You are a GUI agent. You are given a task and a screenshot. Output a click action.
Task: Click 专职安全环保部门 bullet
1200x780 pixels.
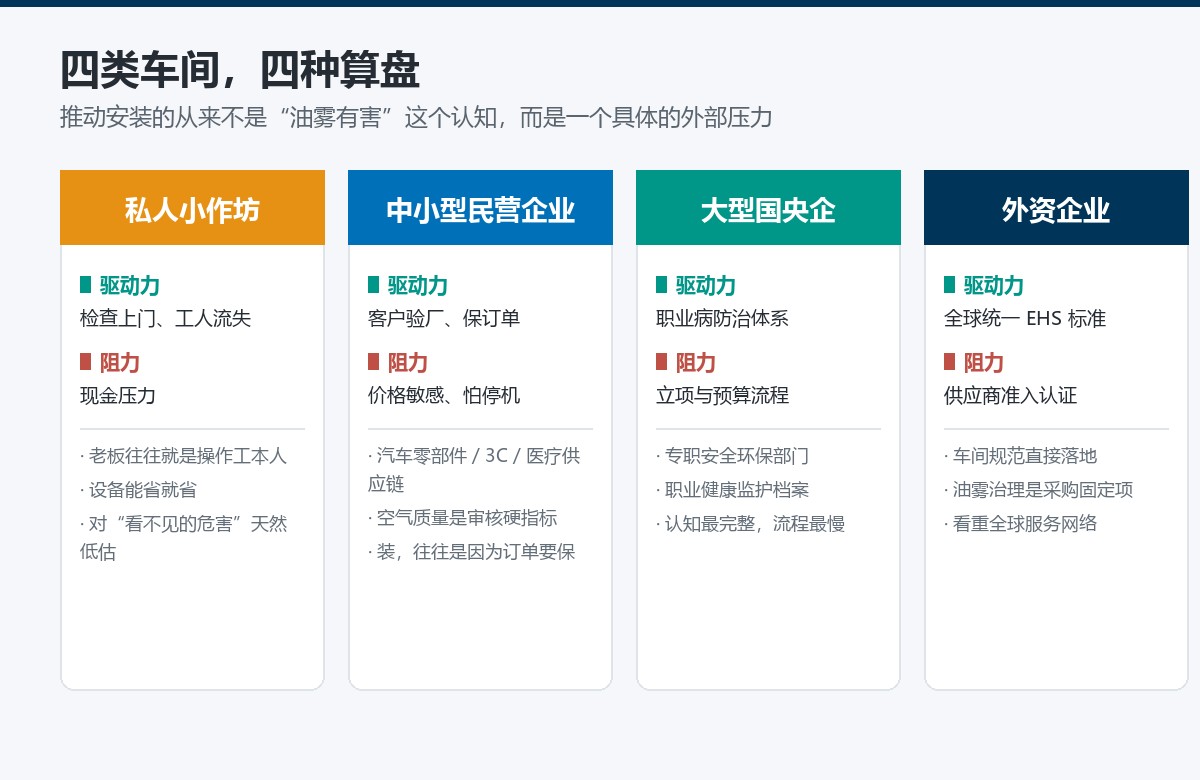click(x=732, y=456)
